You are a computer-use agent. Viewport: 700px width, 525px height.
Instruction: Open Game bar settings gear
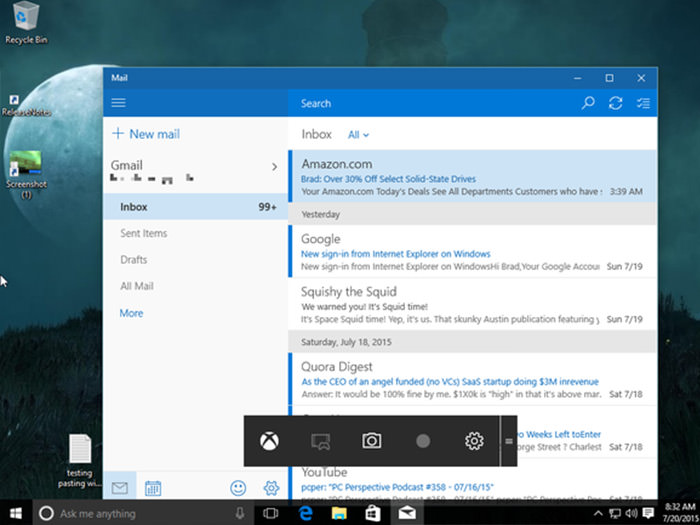pyautogui.click(x=474, y=441)
